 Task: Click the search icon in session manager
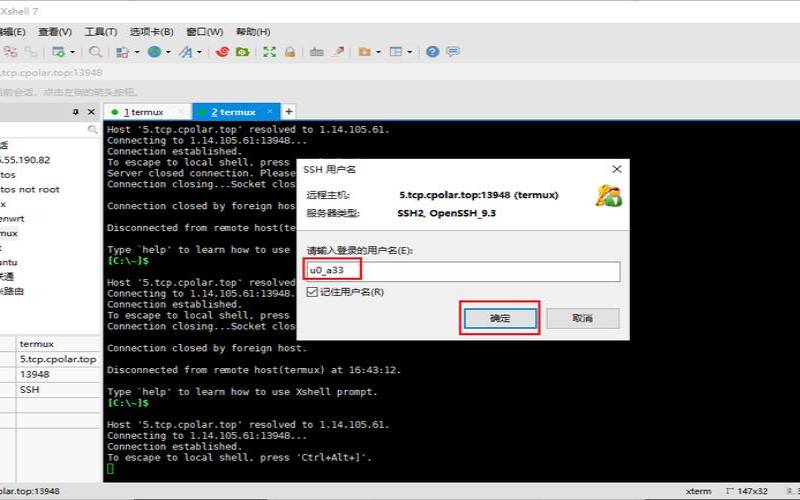pyautogui.click(x=92, y=130)
